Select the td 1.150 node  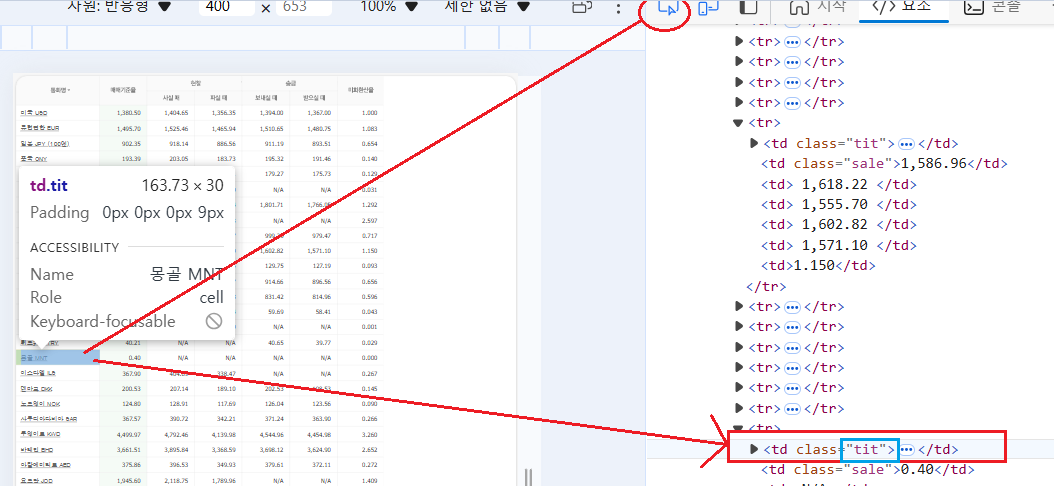coord(818,266)
